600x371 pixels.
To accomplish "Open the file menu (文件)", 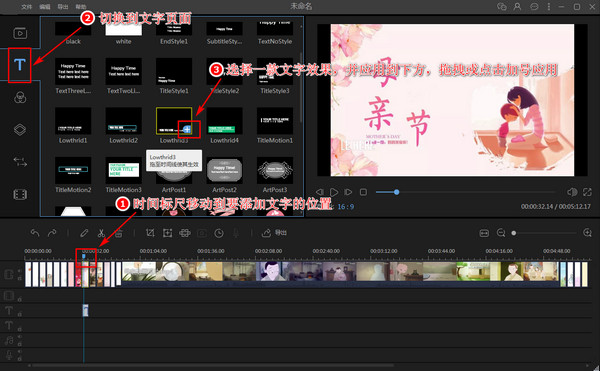I will (x=26, y=7).
